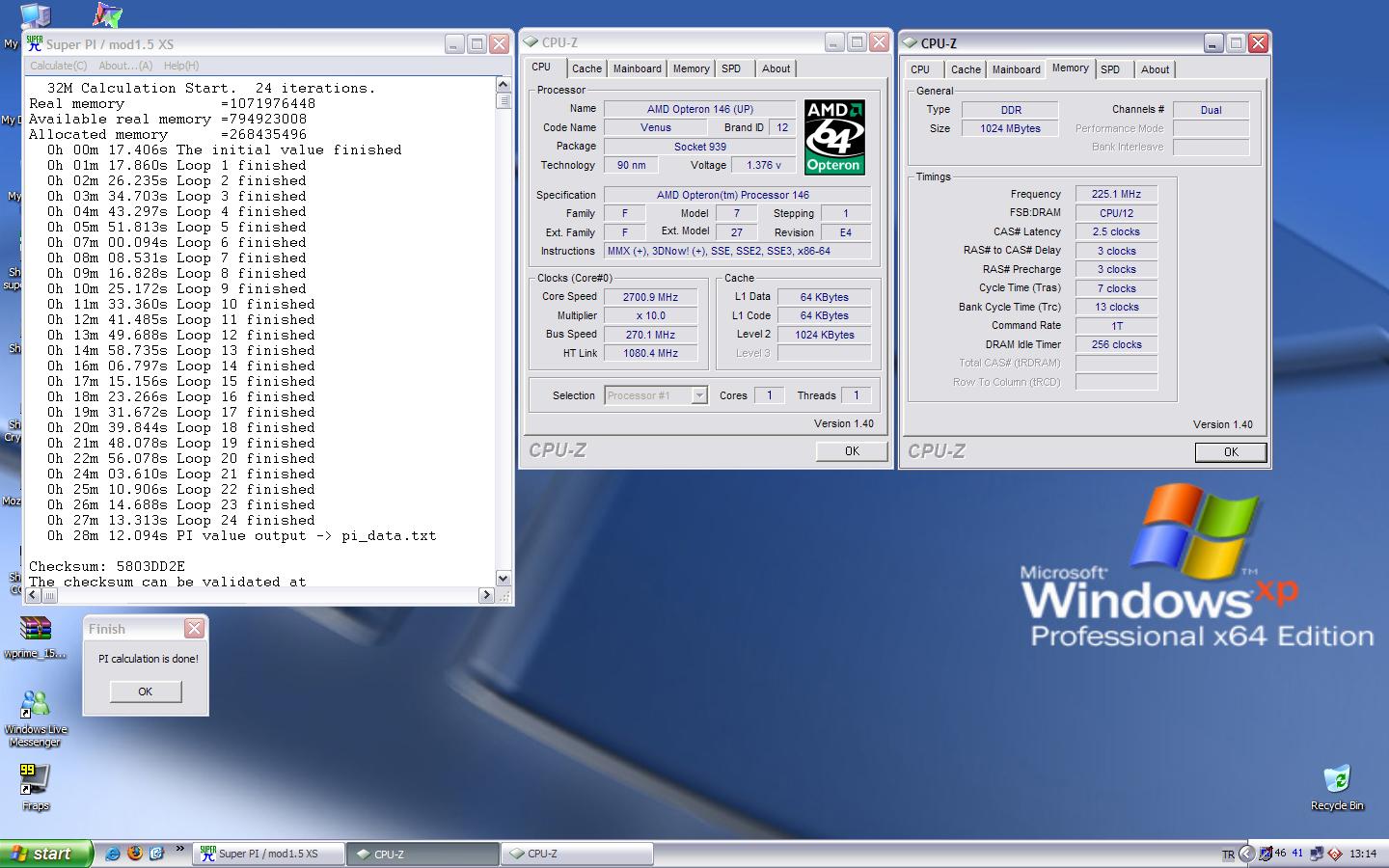Click the Multiplier x 10.0 value
1389x868 pixels.
[x=650, y=315]
